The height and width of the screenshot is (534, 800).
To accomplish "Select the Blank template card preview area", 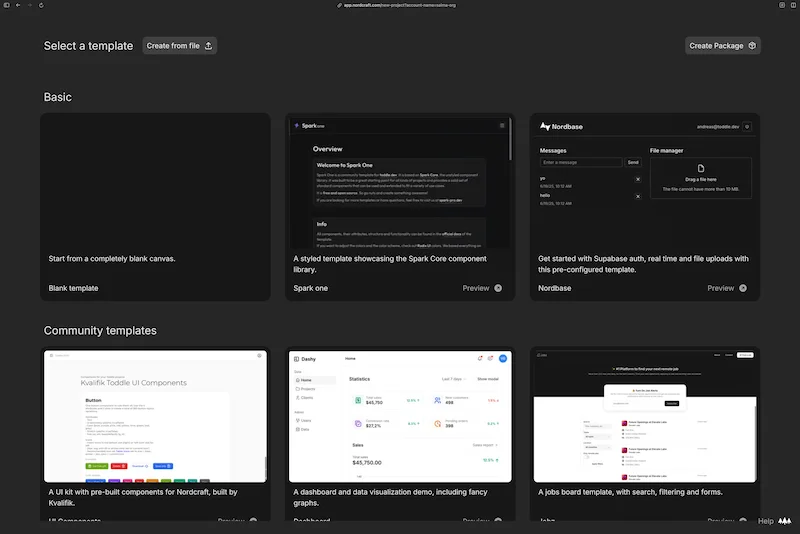I will (x=155, y=181).
